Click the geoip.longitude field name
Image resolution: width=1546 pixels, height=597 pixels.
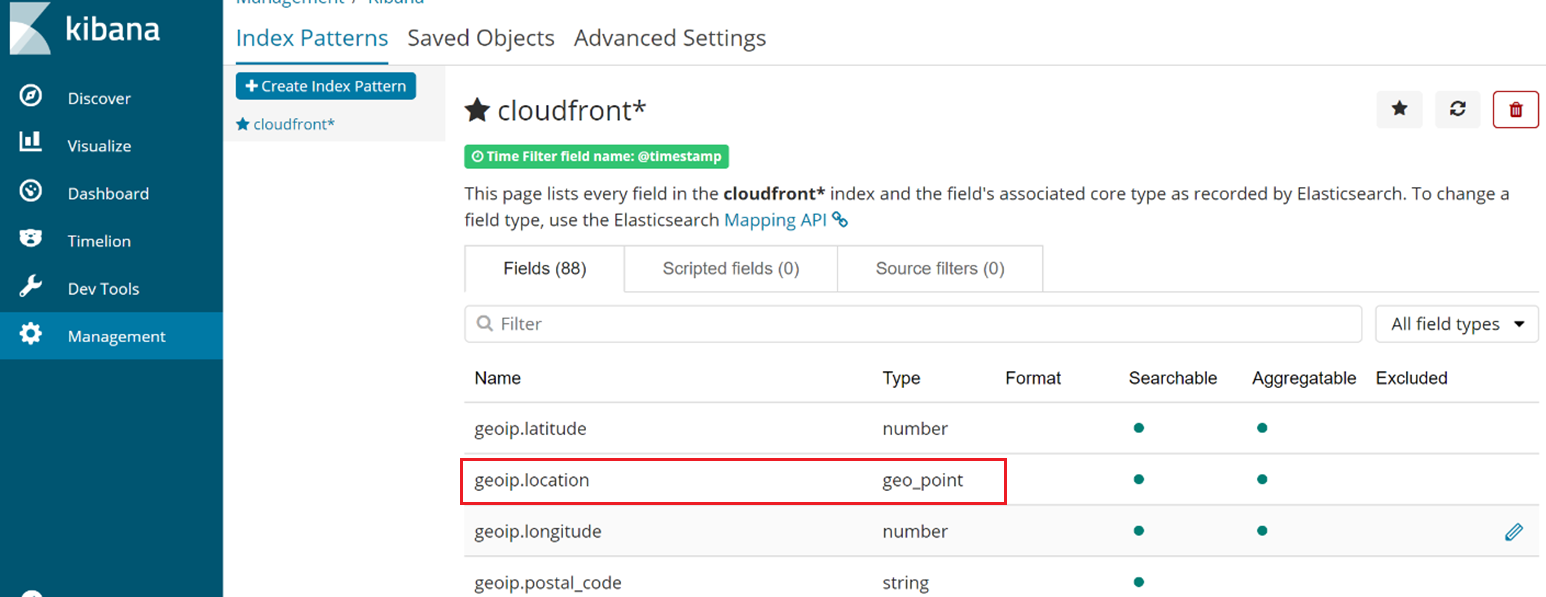[538, 532]
